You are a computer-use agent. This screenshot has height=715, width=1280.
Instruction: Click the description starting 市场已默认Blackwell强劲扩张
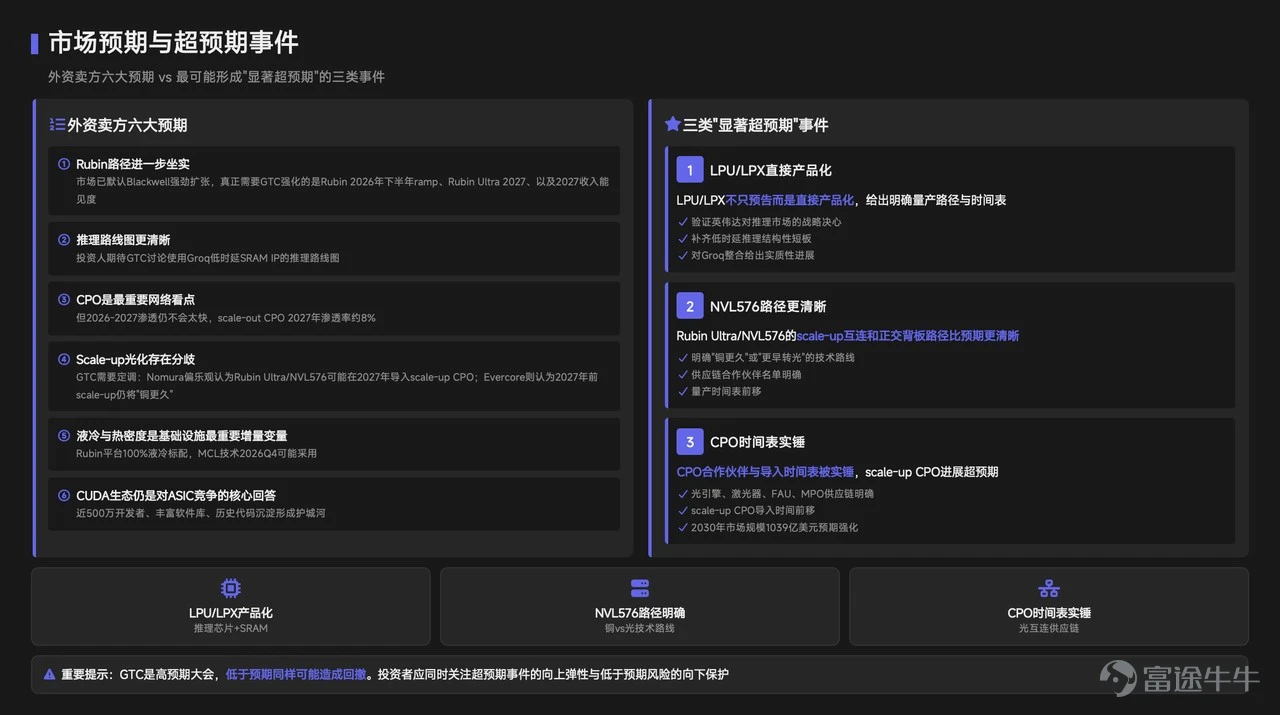tap(342, 190)
